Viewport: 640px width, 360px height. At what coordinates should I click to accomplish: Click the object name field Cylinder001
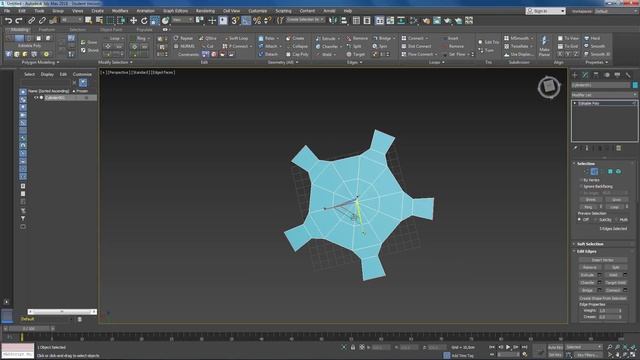coord(601,85)
